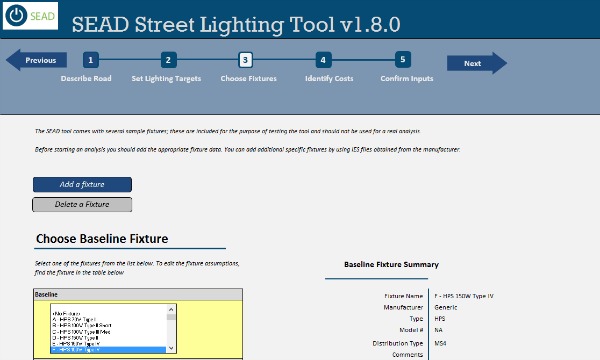Click the Comments label
This screenshot has height=360, width=600.
click(x=408, y=355)
